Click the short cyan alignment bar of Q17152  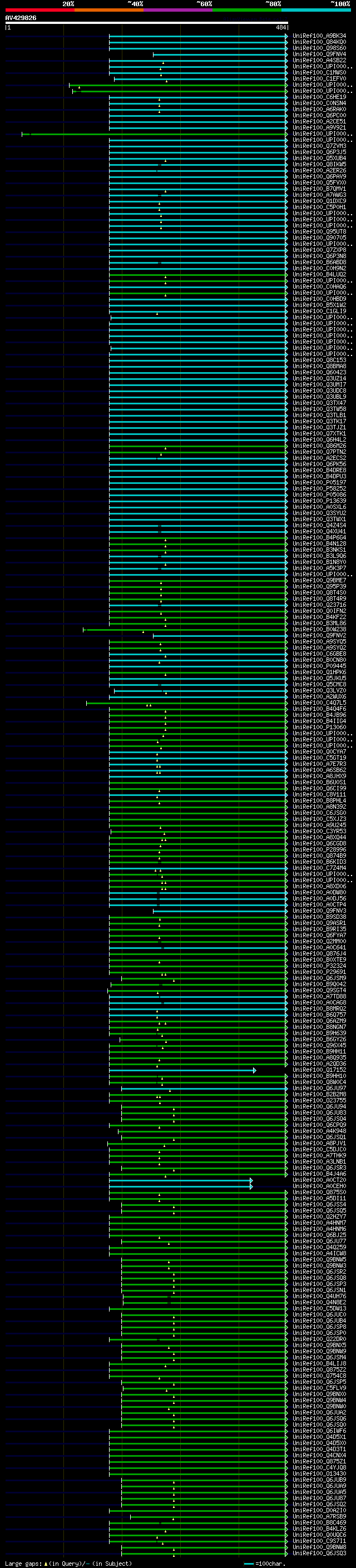click(x=182, y=1070)
